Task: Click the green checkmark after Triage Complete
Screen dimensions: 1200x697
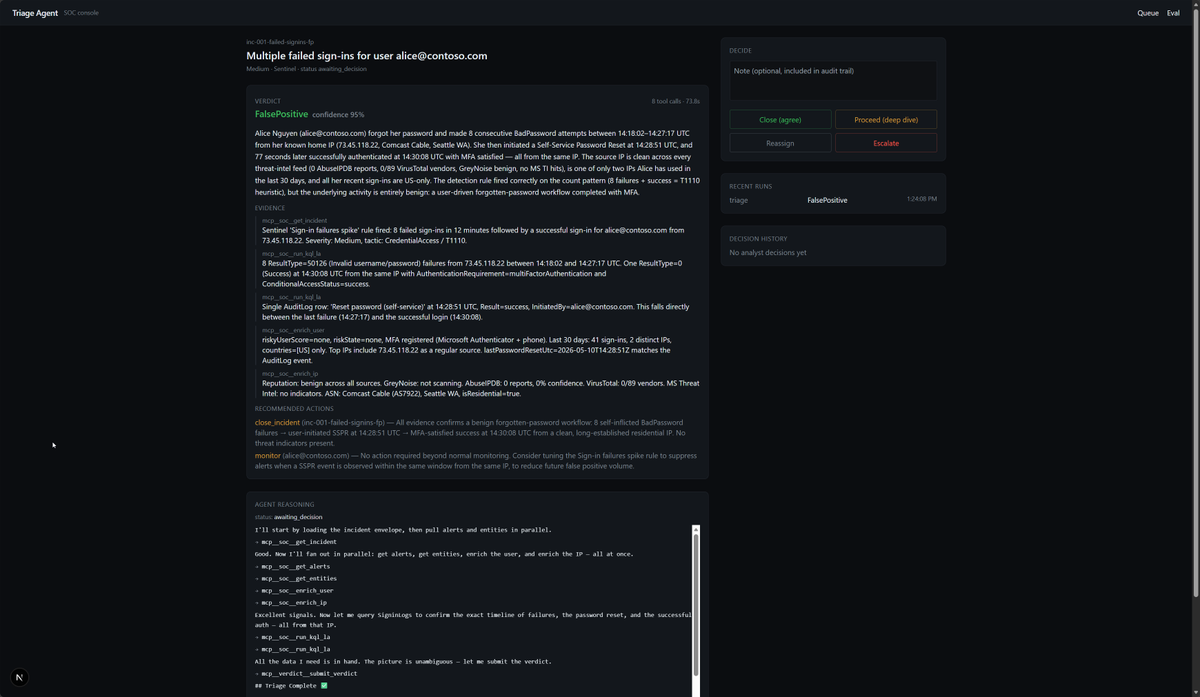Action: (x=324, y=686)
